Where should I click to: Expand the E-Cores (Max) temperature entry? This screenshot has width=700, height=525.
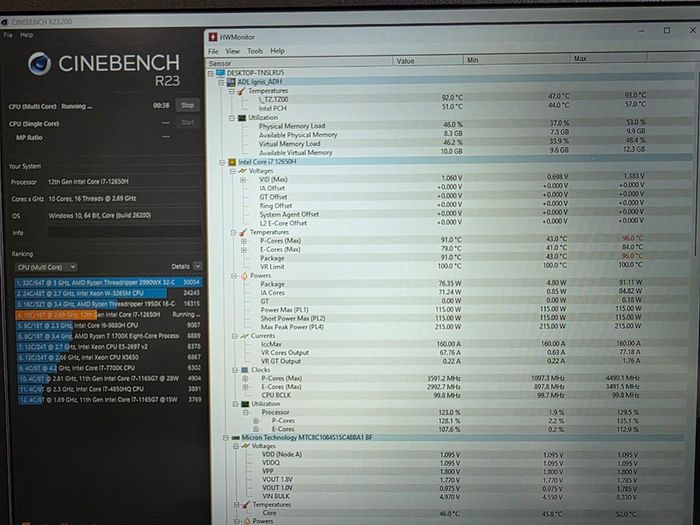coord(244,250)
